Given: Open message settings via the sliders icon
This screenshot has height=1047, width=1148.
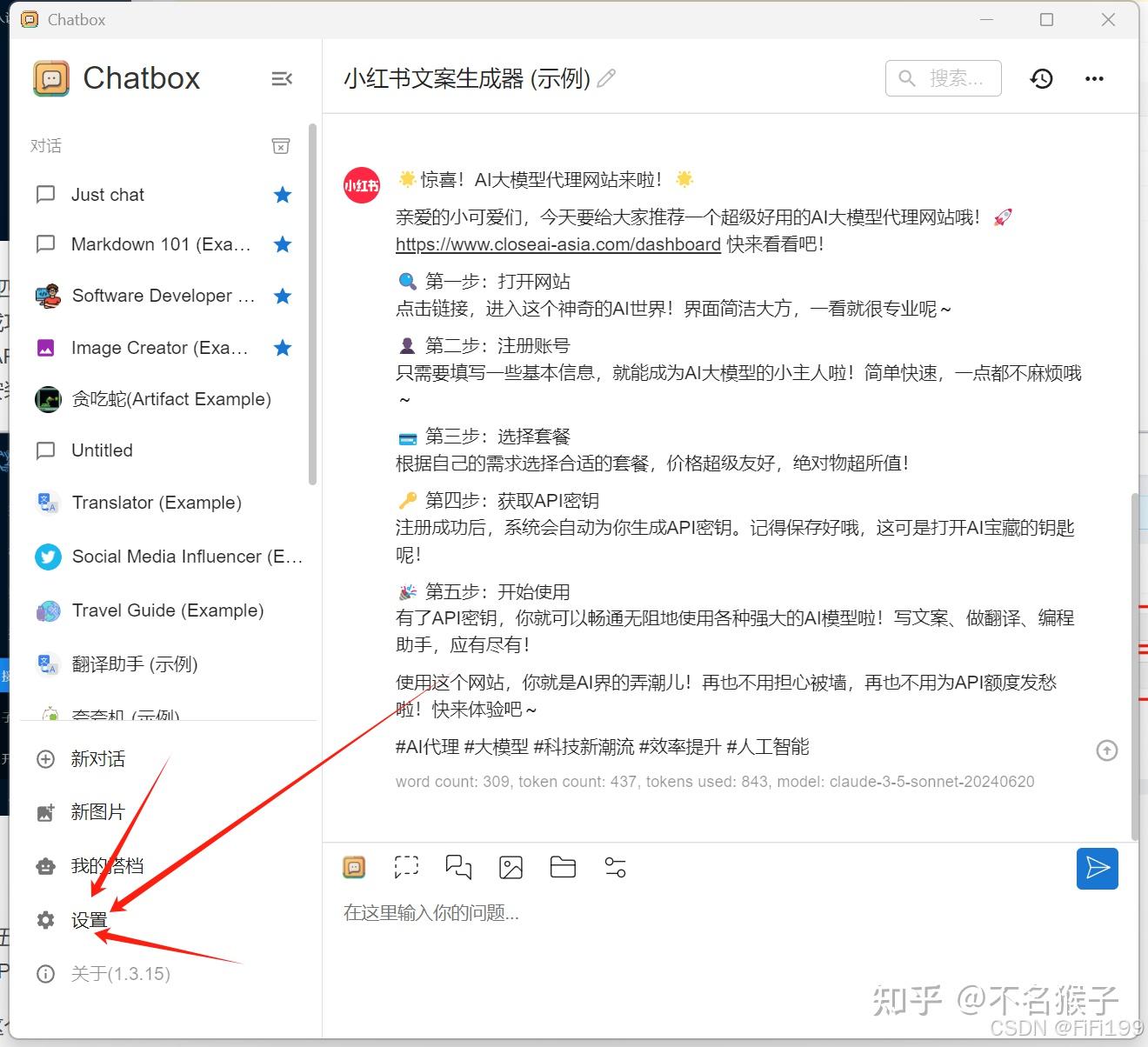Looking at the screenshot, I should tap(615, 867).
